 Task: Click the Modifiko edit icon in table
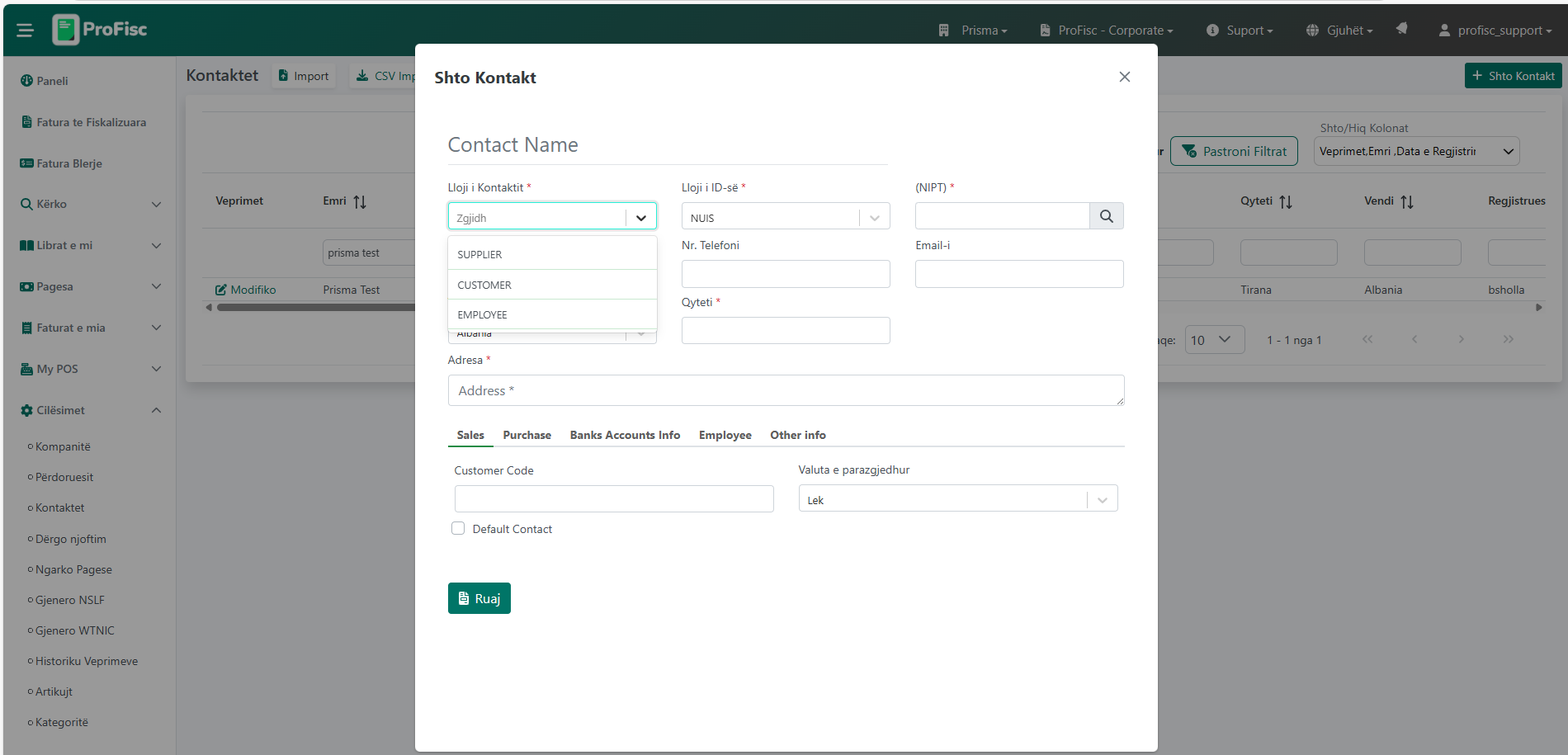(x=221, y=290)
